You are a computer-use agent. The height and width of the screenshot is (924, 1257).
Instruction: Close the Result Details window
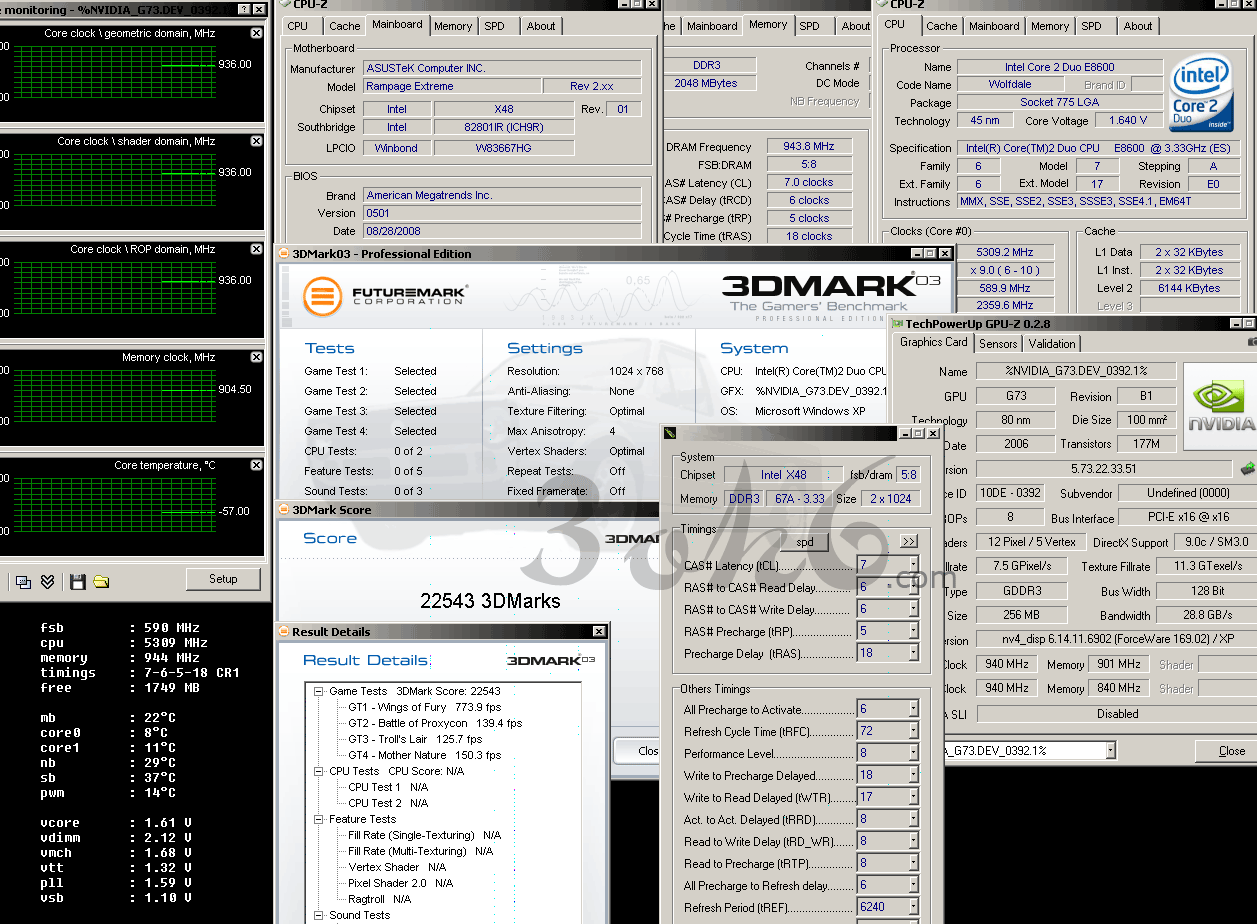pos(599,632)
